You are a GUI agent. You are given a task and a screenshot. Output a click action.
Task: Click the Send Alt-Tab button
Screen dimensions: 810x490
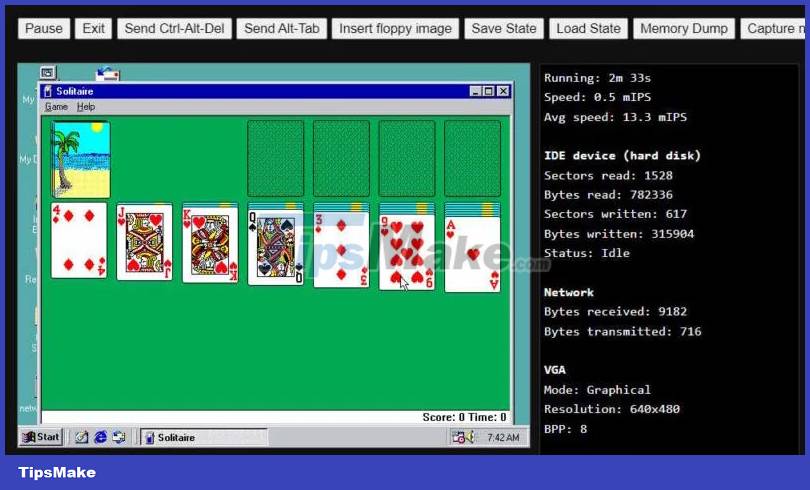(282, 28)
